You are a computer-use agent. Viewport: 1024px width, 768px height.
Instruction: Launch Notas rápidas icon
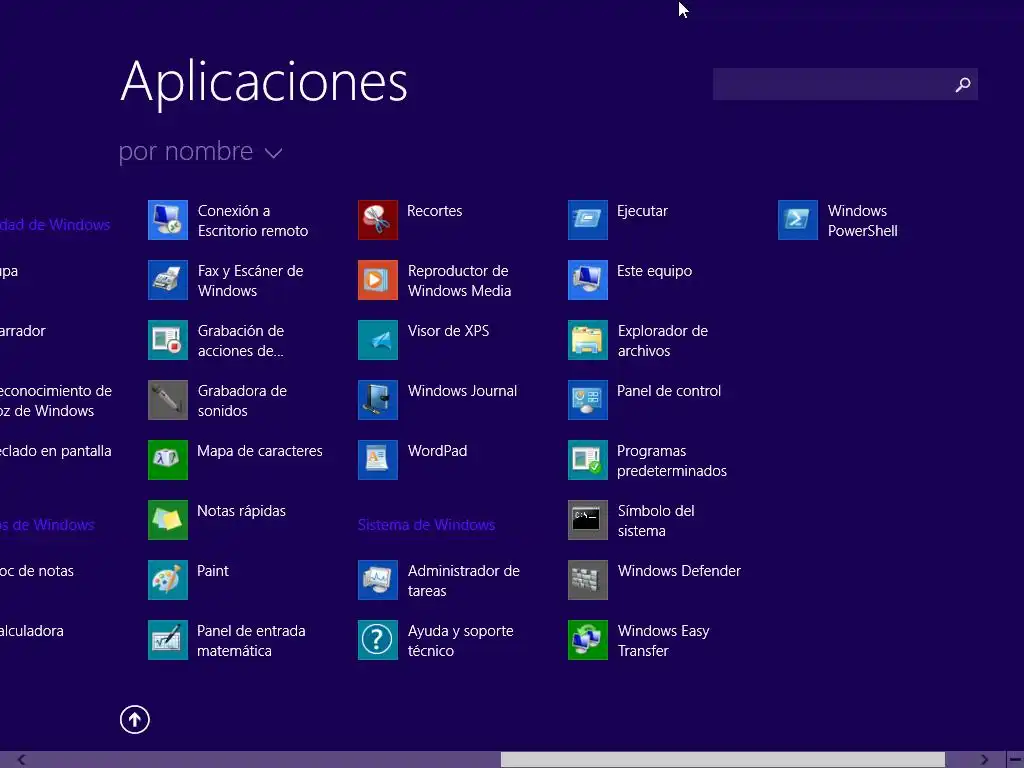168,520
